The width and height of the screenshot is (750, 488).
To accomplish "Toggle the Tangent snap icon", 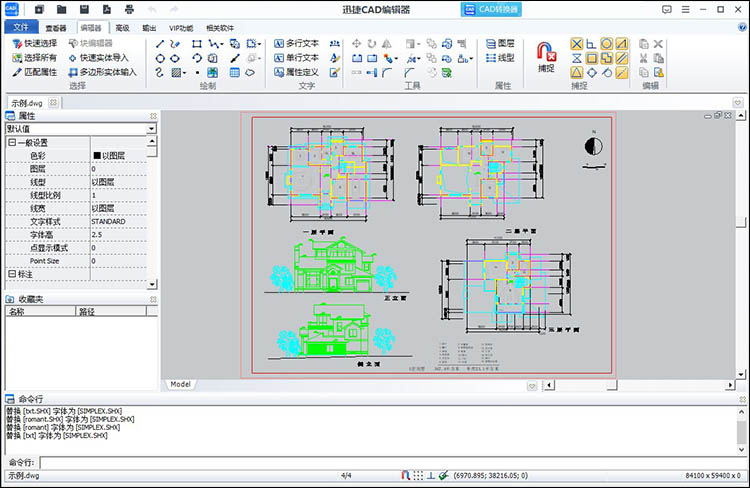I will tap(607, 73).
